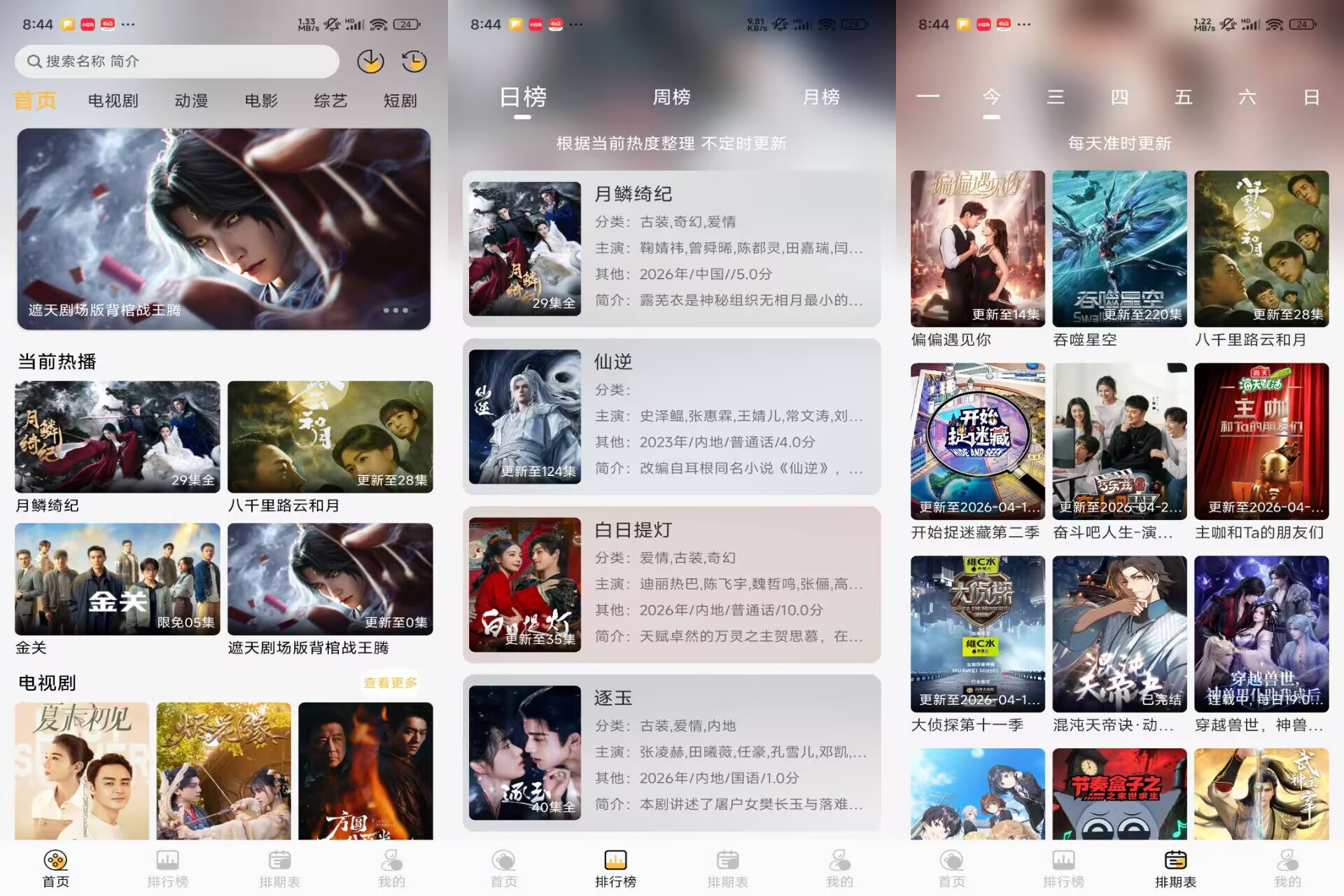Click the search input field
Image resolution: width=1344 pixels, height=896 pixels.
[175, 61]
